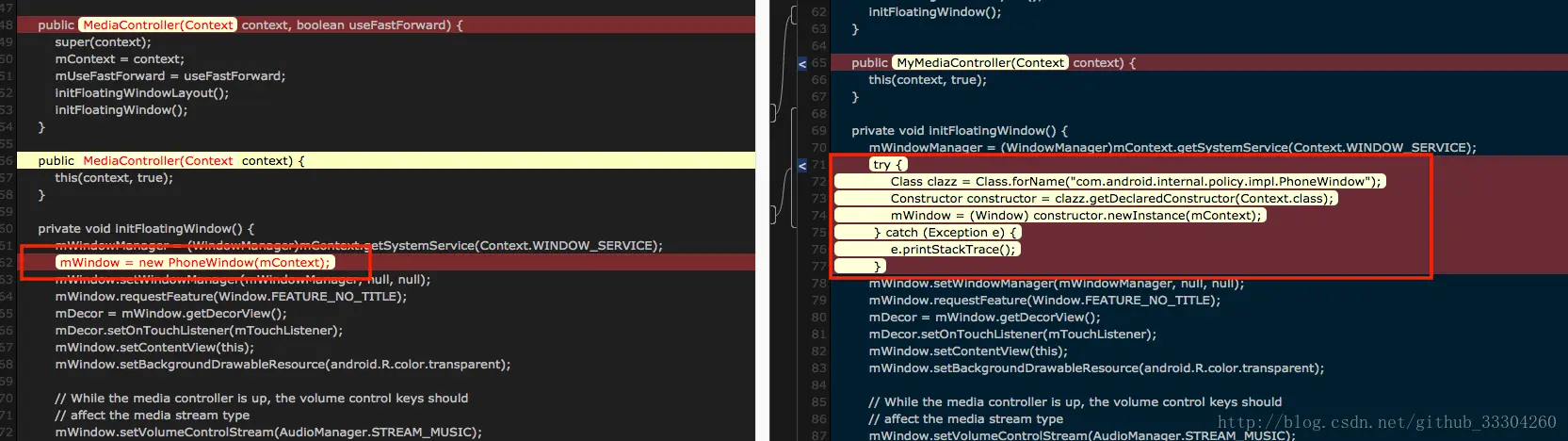Click 'setBackgroundDrawableResource' line in left pane

pyautogui.click(x=283, y=365)
